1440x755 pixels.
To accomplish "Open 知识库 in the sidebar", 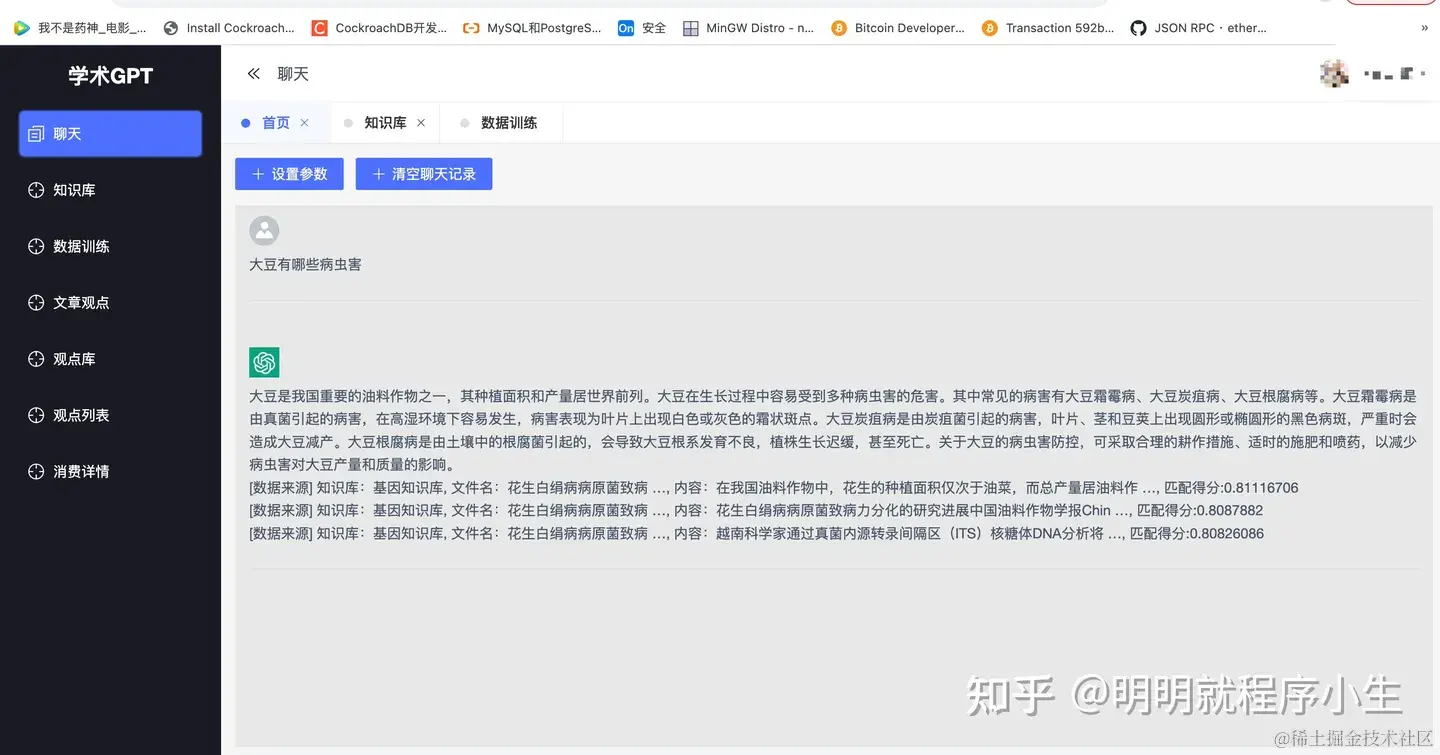I will [x=110, y=190].
